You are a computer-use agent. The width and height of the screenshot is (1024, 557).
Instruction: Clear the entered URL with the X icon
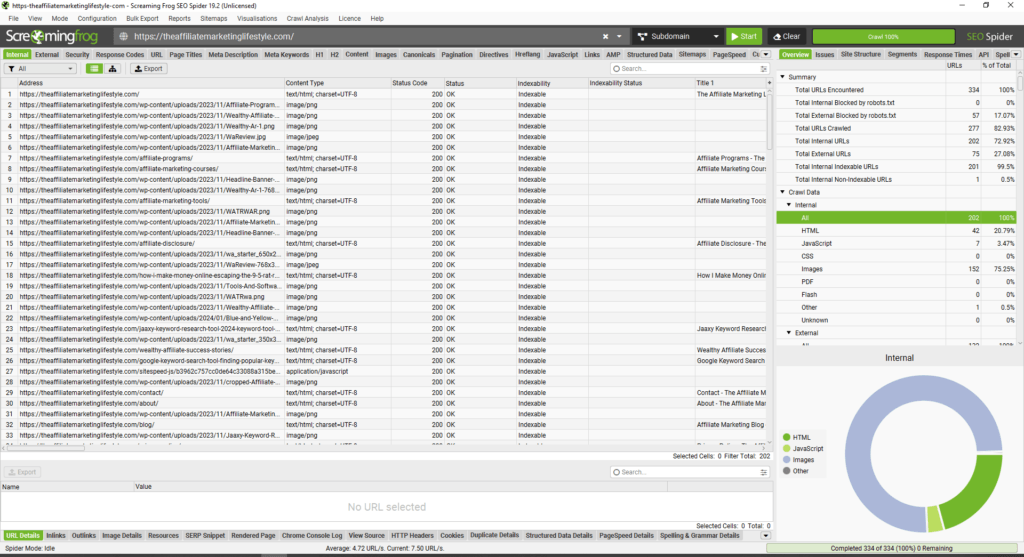click(x=605, y=37)
